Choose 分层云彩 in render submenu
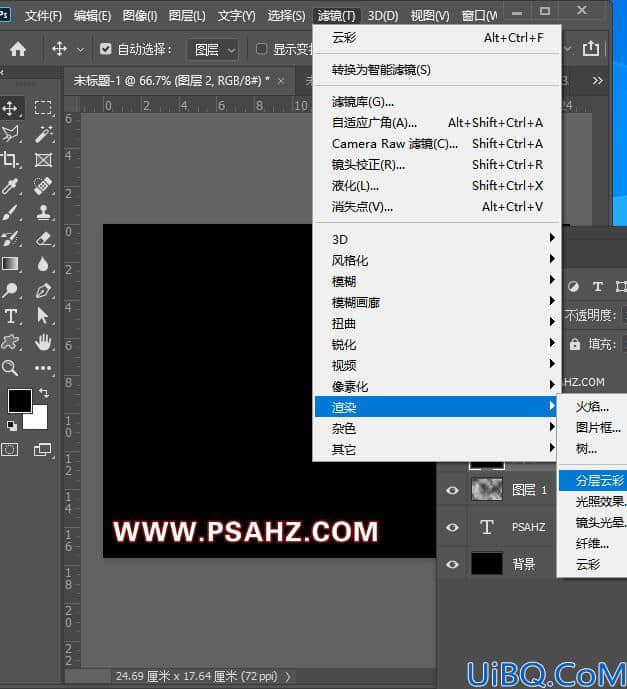This screenshot has height=689, width=627. [x=593, y=480]
